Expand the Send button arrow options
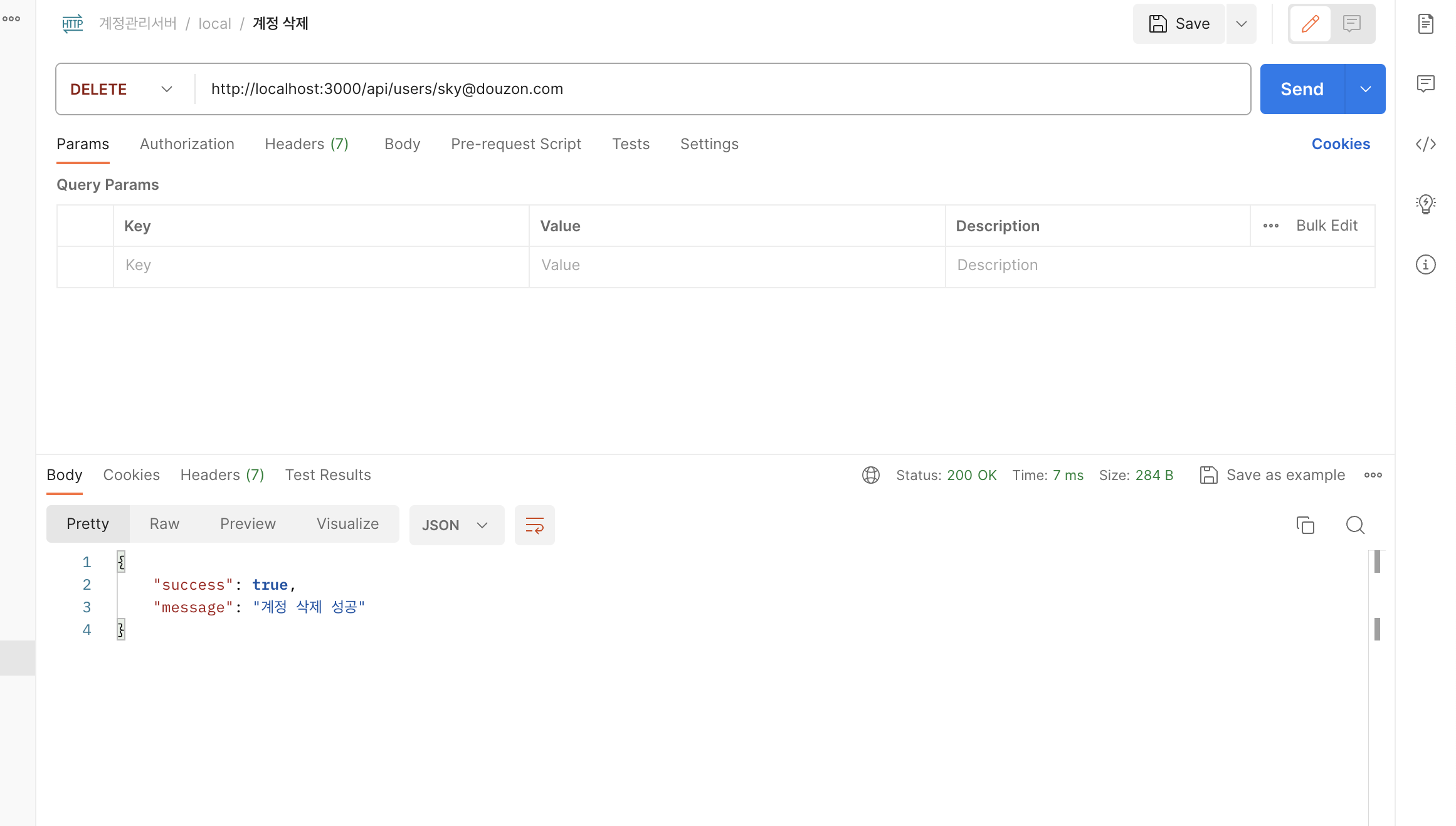The height and width of the screenshot is (826, 1456). click(x=1365, y=89)
